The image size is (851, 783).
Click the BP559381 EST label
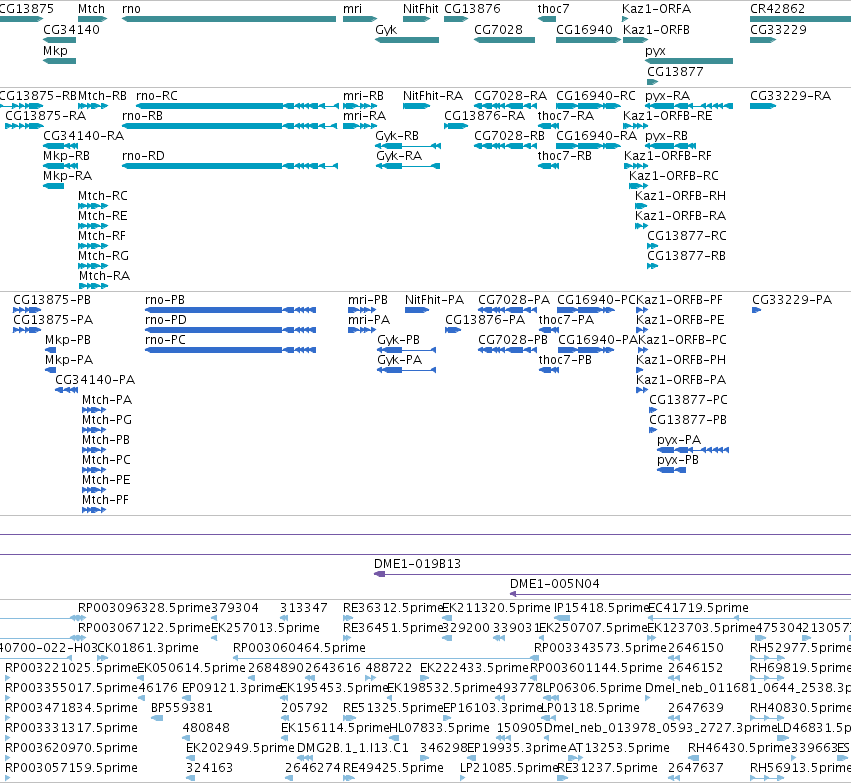click(182, 708)
